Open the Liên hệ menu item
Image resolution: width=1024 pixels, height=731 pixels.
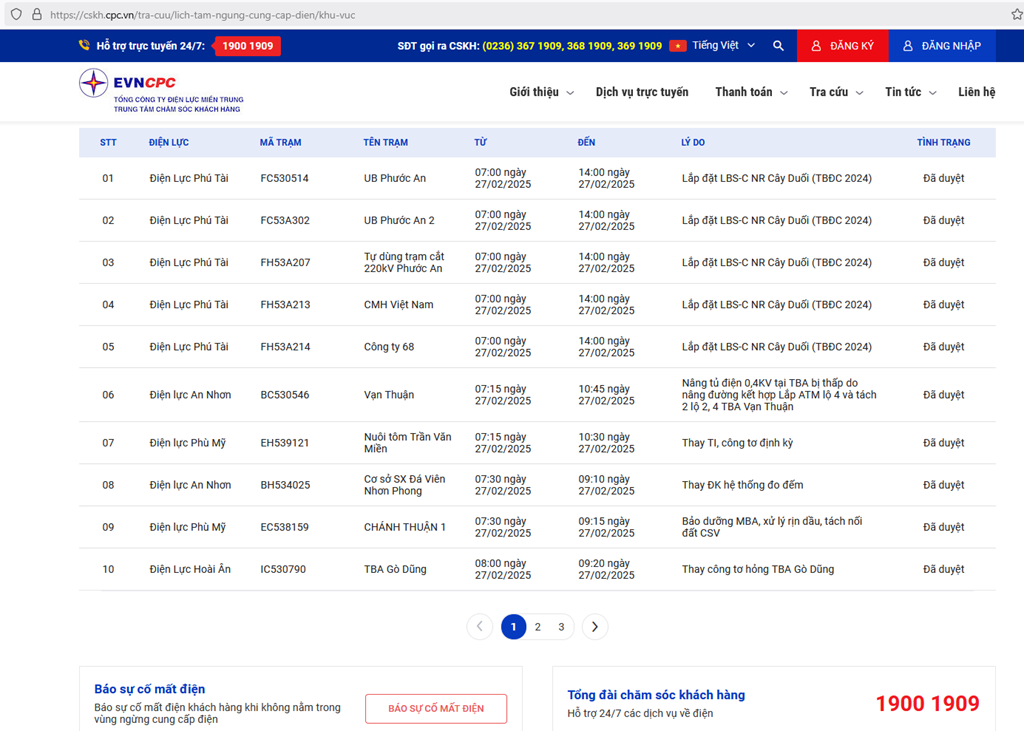pyautogui.click(x=976, y=92)
